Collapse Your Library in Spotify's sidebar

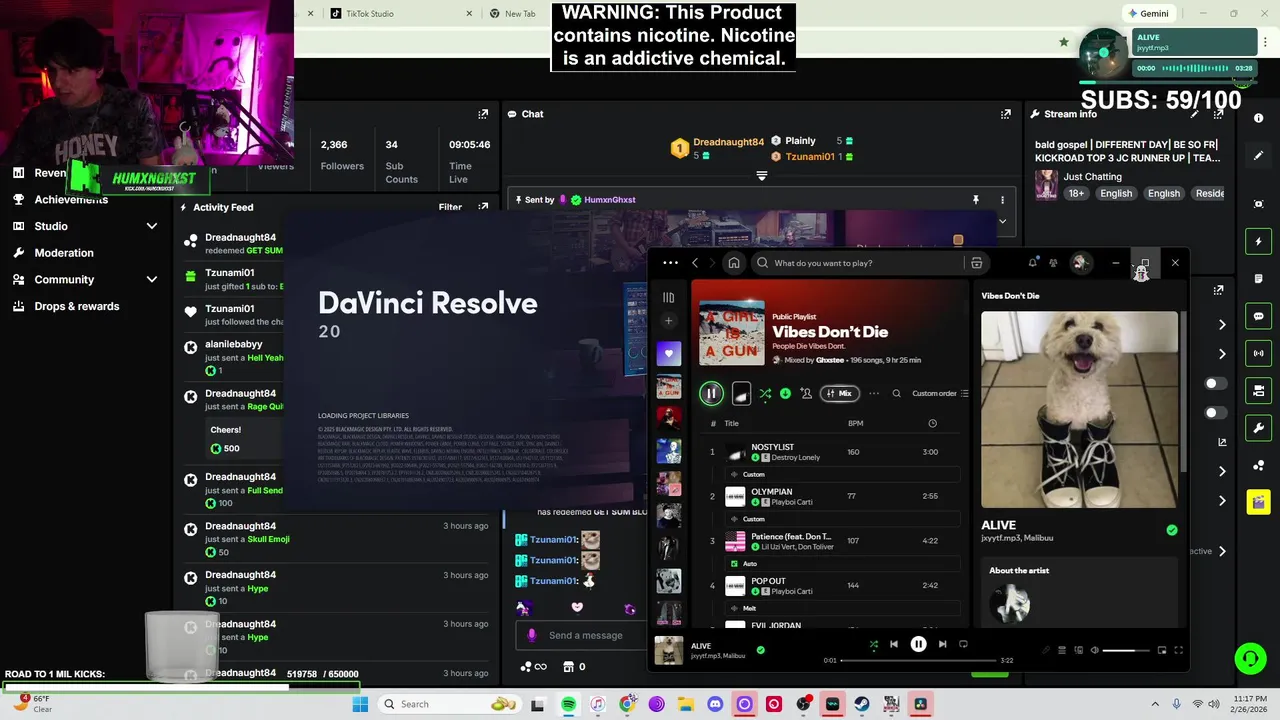tap(669, 297)
